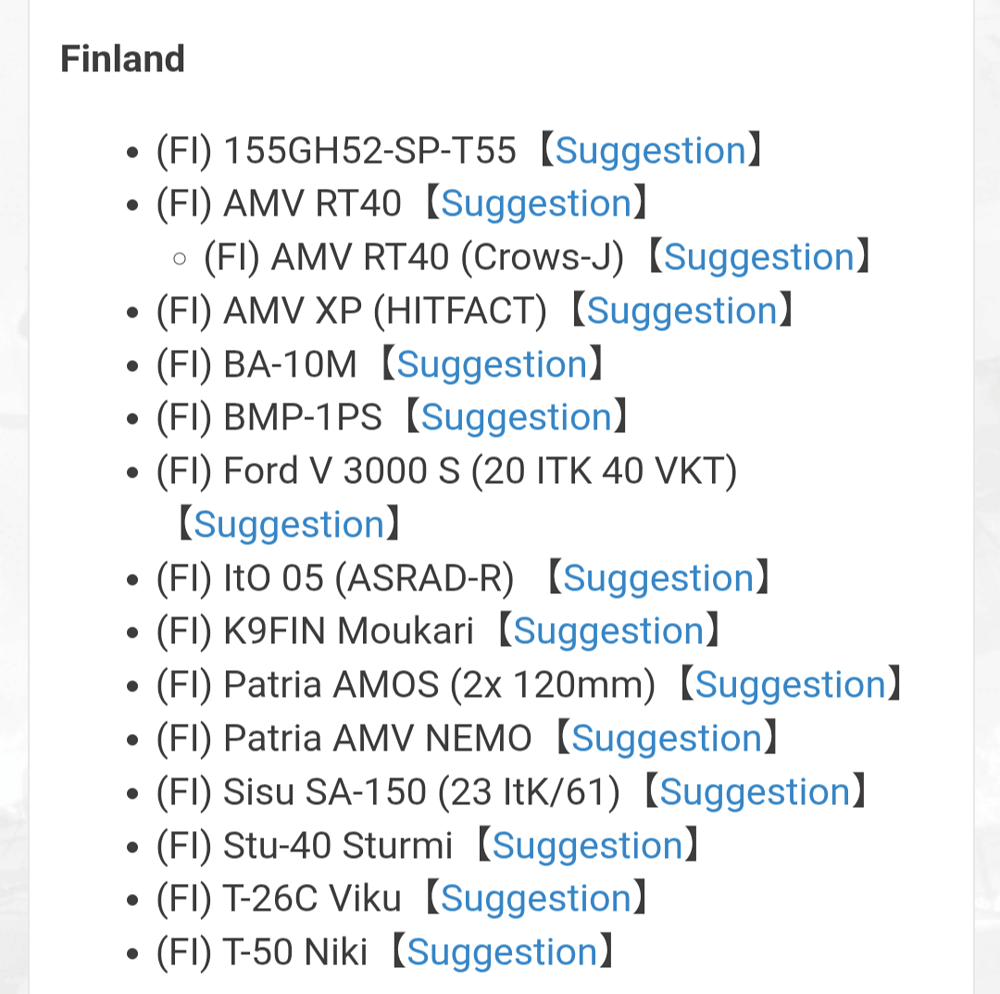Click the Finland section heading
This screenshot has width=1000, height=994.
coord(123,59)
